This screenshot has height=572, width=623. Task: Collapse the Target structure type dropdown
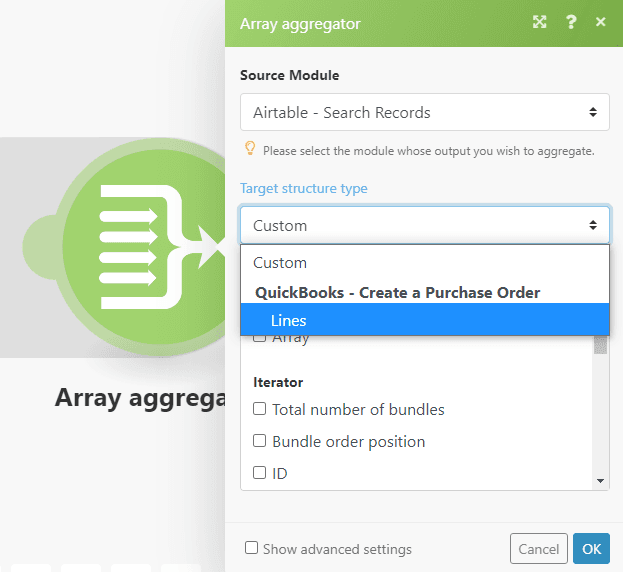tap(424, 225)
